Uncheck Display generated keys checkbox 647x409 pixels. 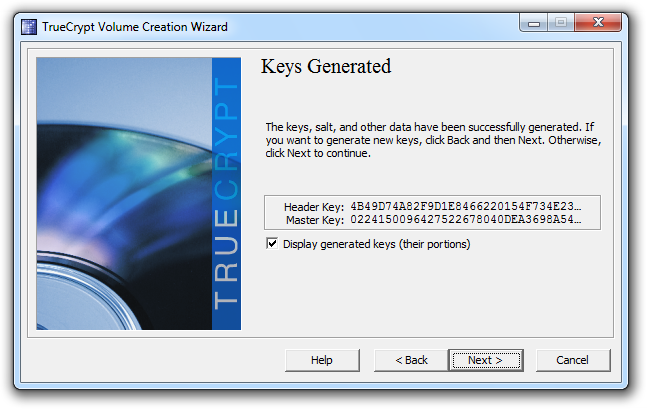point(272,244)
